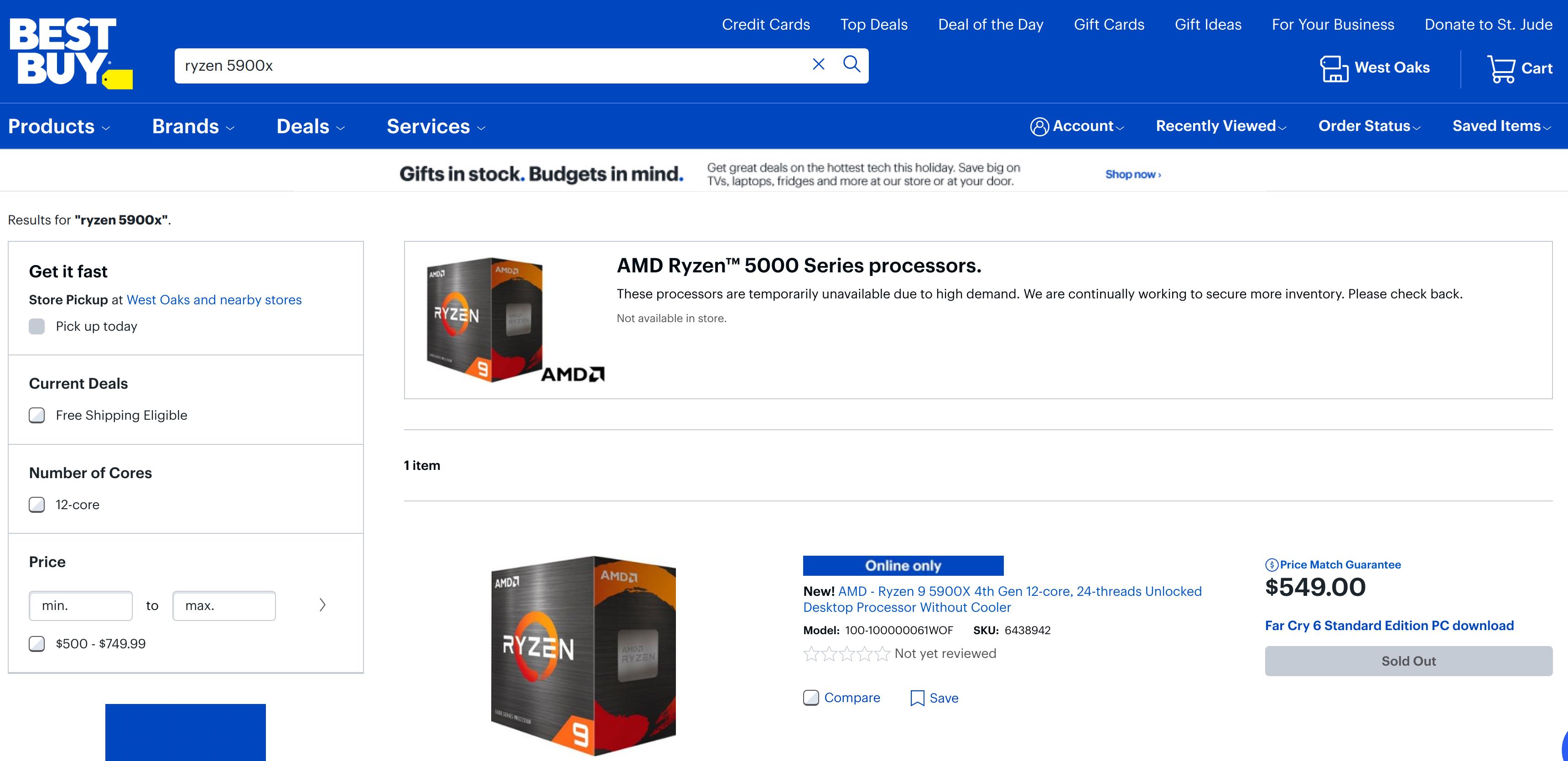Click the price range submit arrow
The height and width of the screenshot is (761, 1568).
[322, 605]
